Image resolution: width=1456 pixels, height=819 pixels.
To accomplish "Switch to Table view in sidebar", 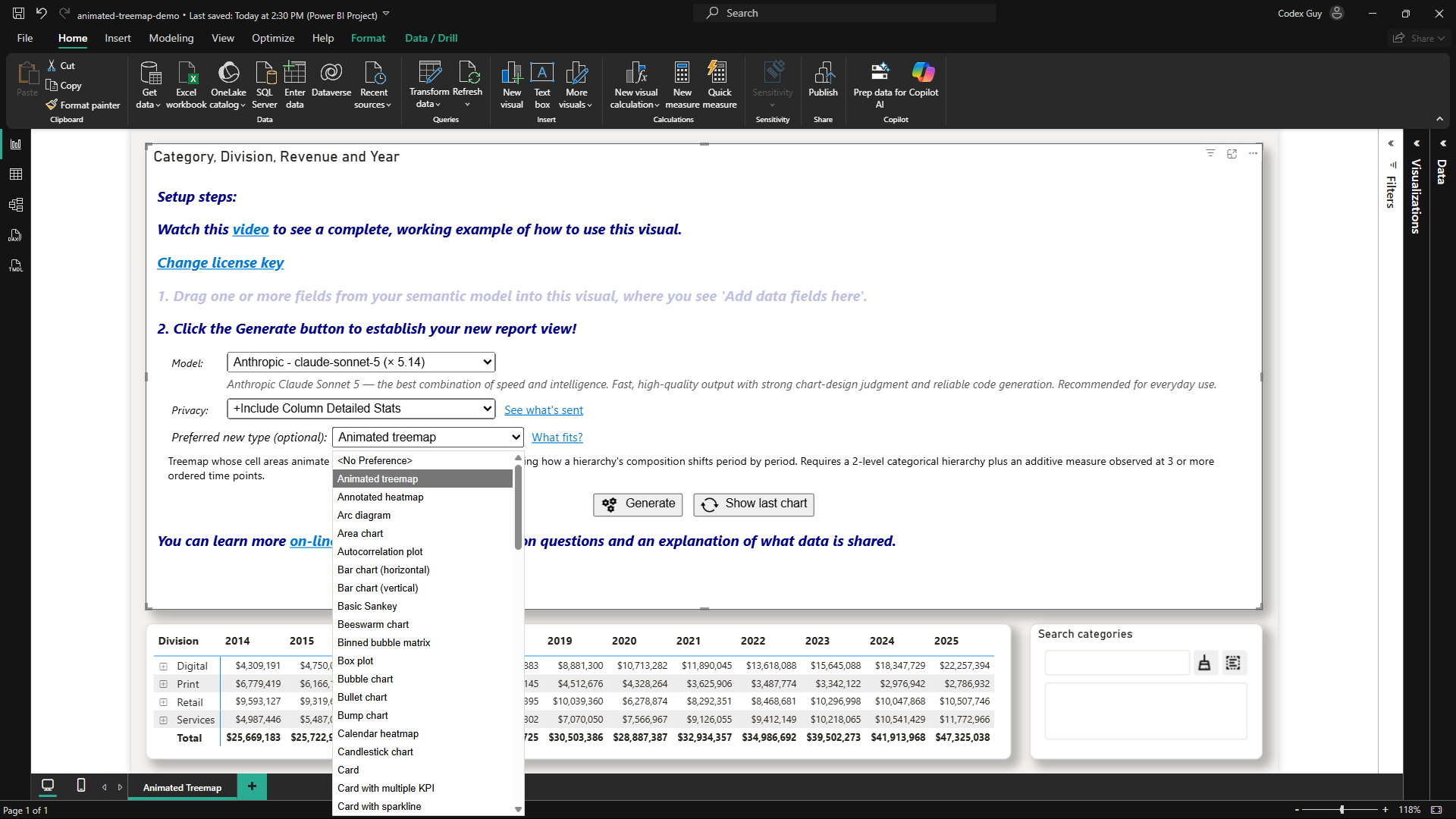I will 16,174.
